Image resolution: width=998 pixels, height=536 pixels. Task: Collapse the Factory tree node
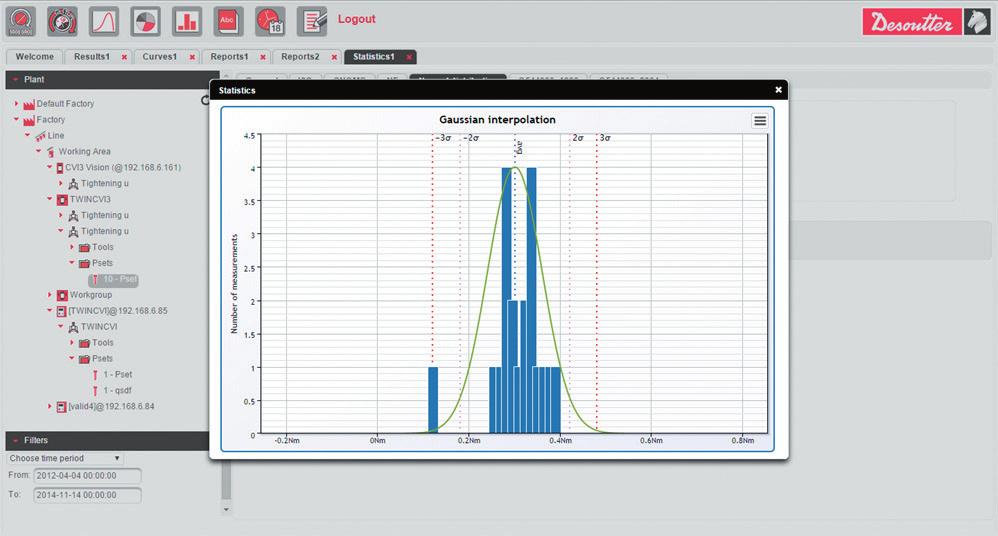17,119
